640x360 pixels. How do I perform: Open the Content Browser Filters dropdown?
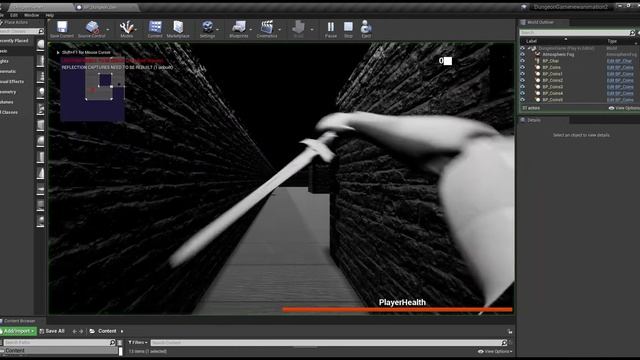tap(138, 342)
